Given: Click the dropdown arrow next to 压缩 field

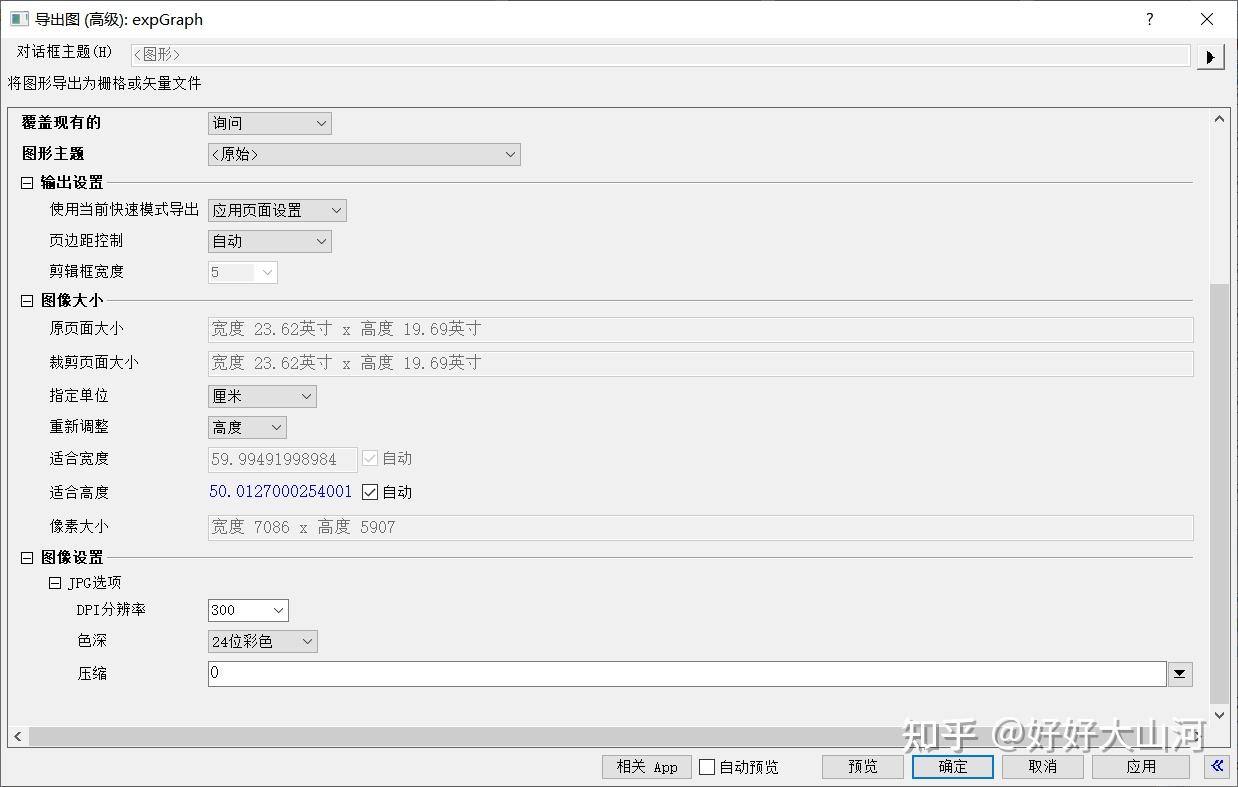Looking at the screenshot, I should 1179,673.
